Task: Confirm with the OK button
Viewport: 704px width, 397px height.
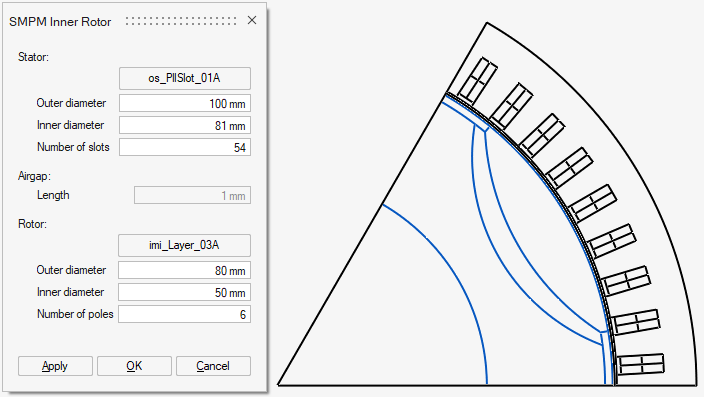Action: point(134,366)
